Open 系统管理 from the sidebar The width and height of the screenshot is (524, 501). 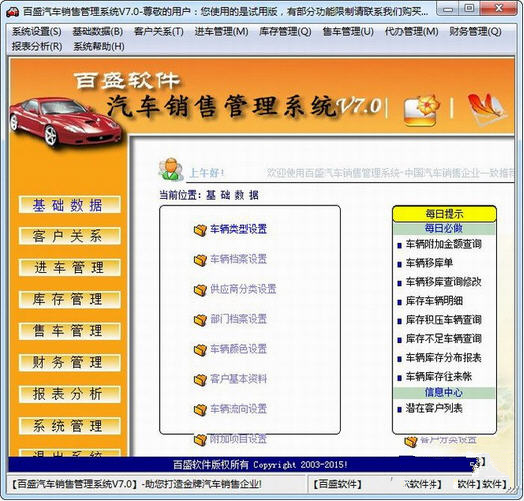click(x=70, y=426)
